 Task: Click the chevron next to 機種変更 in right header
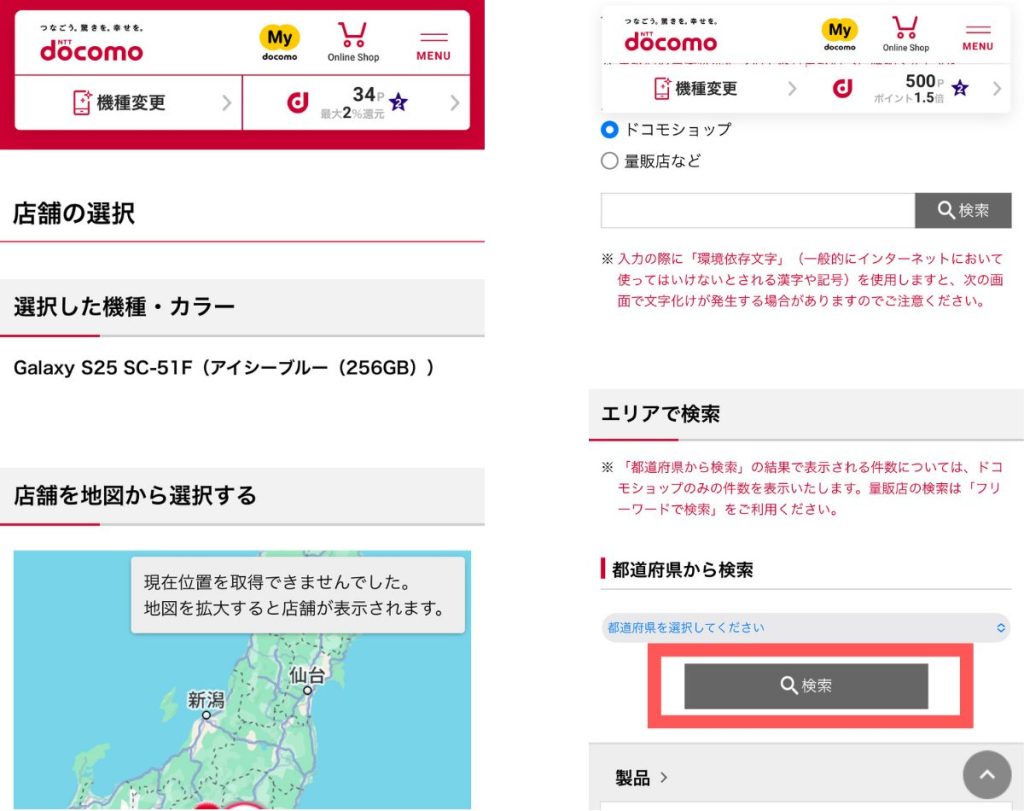click(792, 88)
